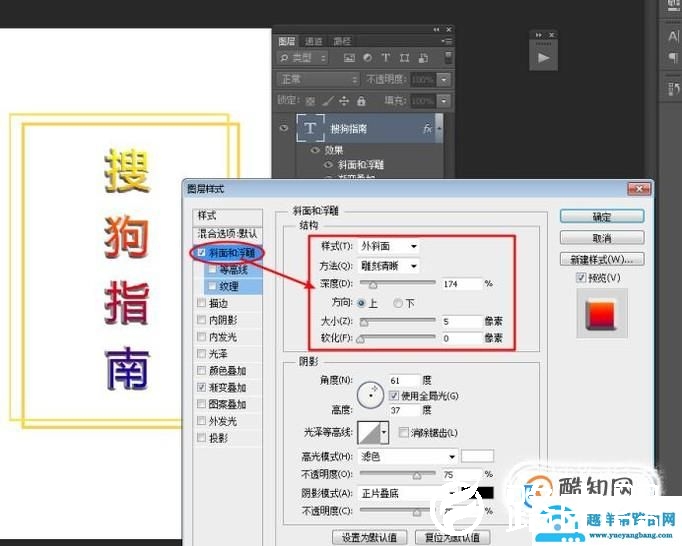Open the blend mode dropdown showing 正常

(x=318, y=80)
